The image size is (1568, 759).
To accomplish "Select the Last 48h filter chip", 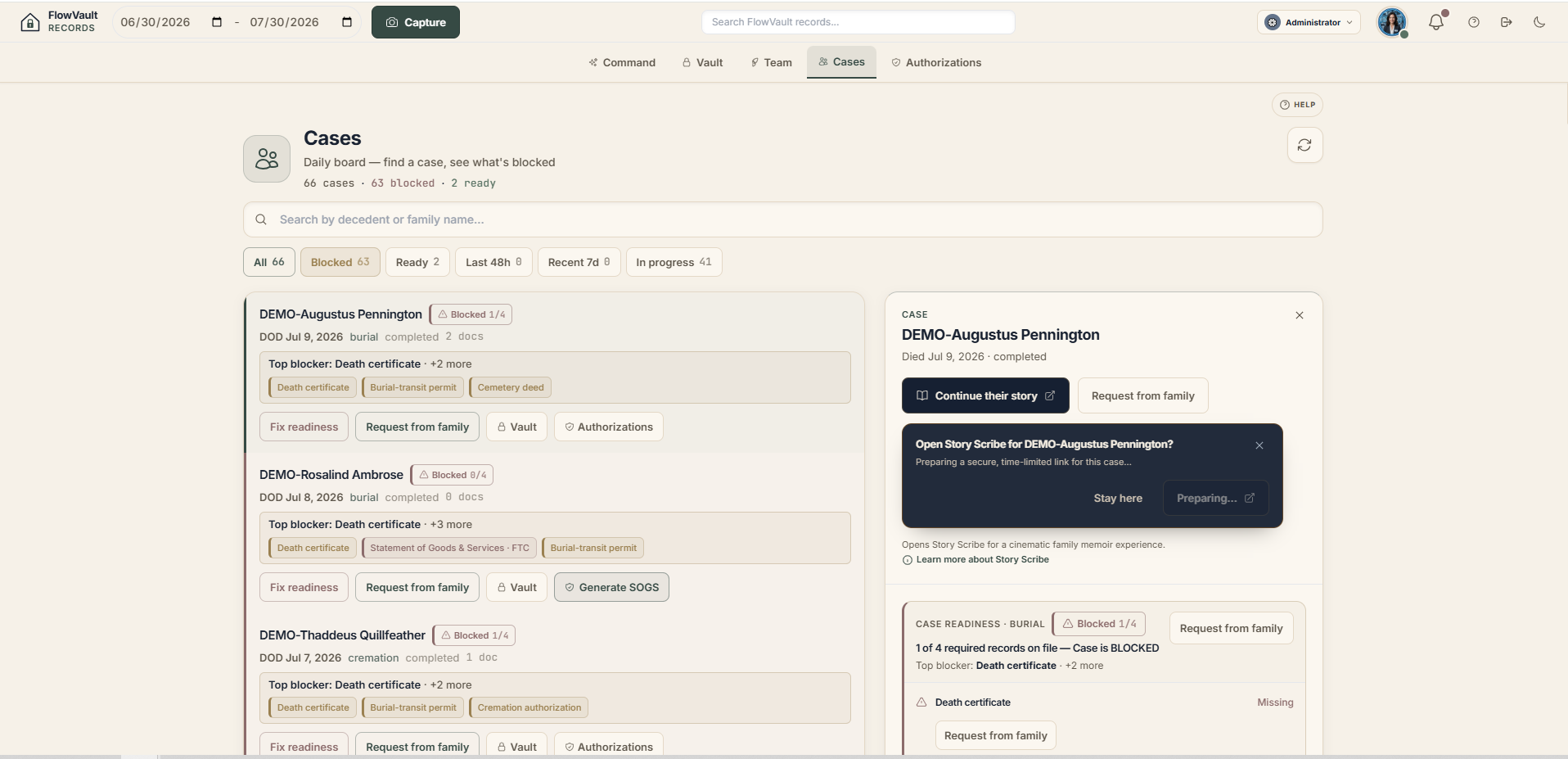I will (493, 262).
